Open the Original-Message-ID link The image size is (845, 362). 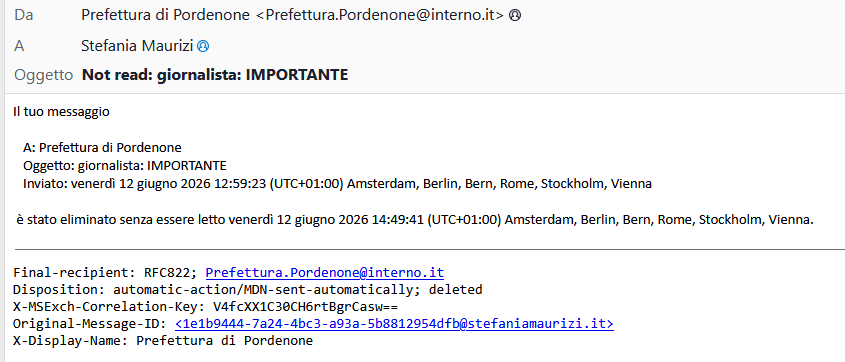394,324
